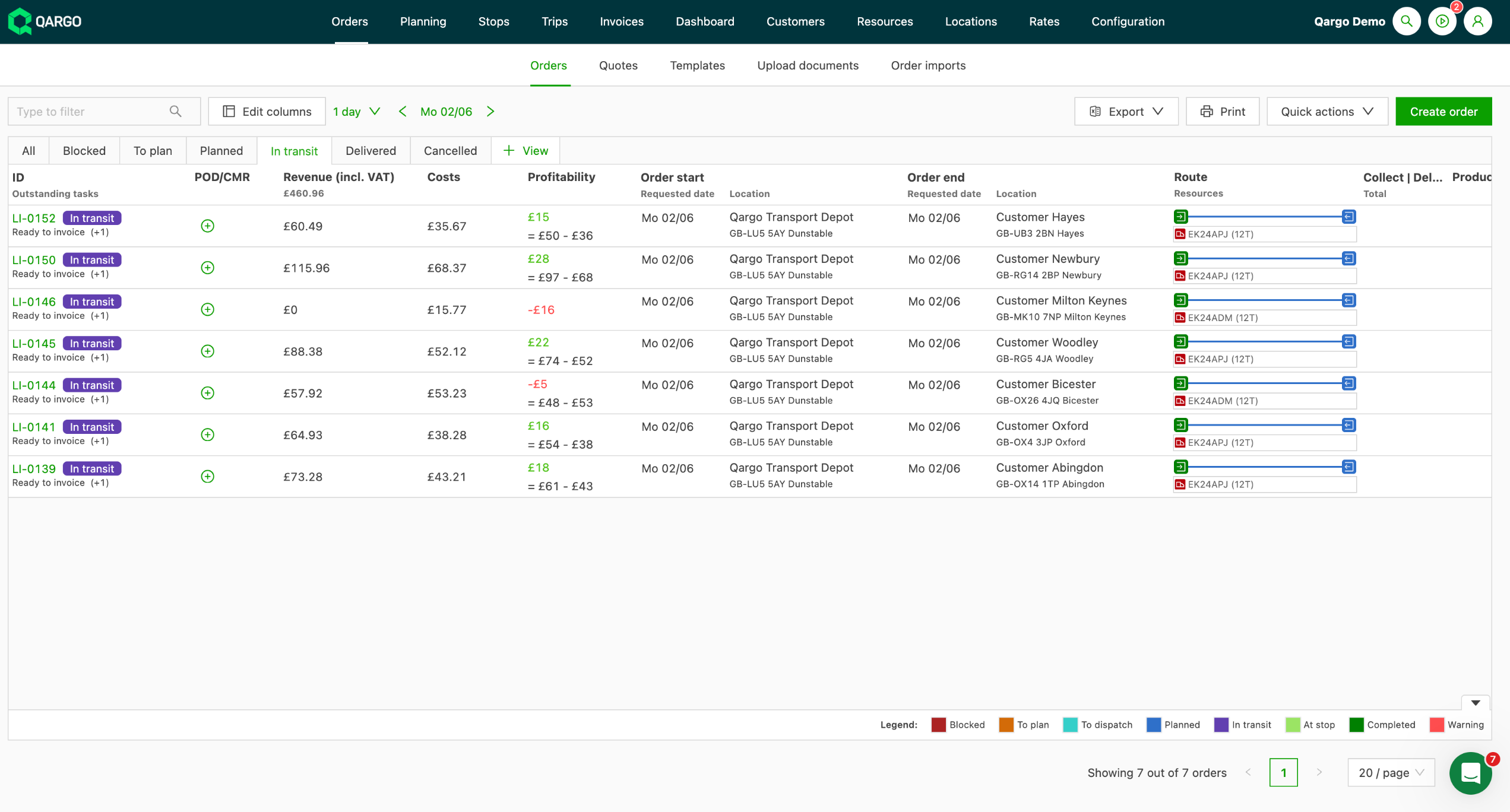1510x812 pixels.
Task: Open the user profile icon
Action: click(x=1478, y=21)
